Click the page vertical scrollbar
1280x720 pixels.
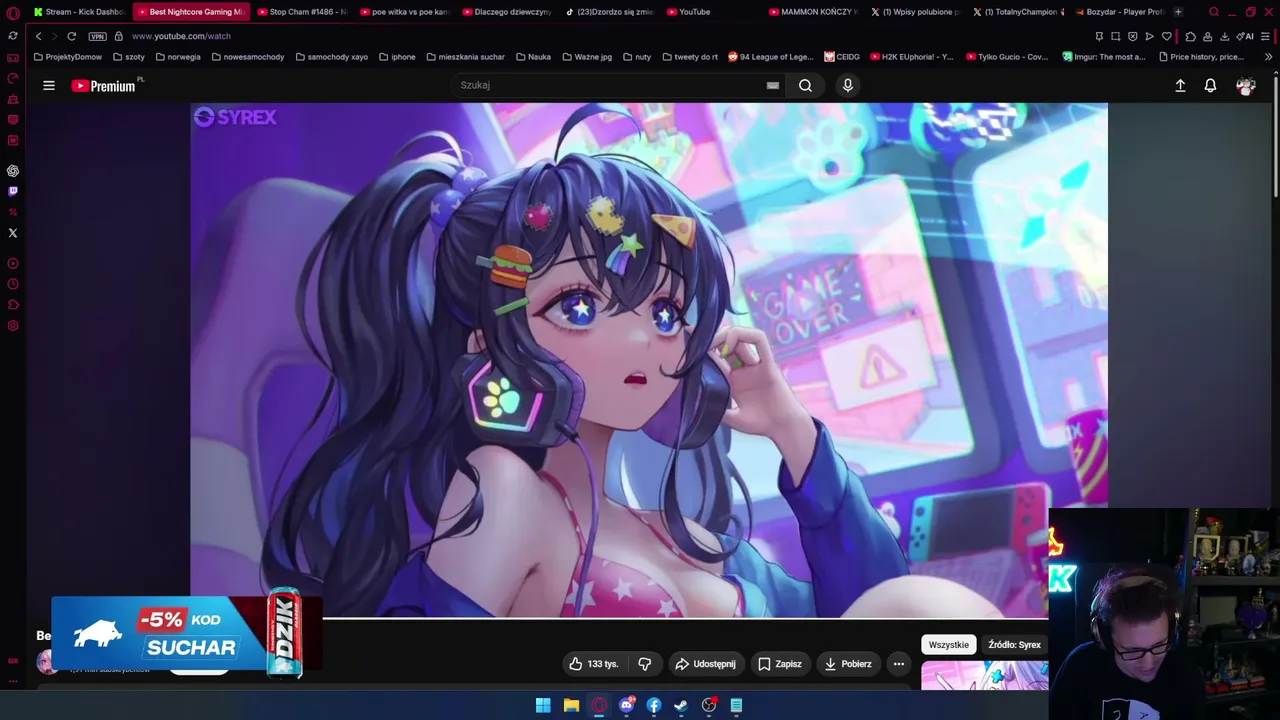pyautogui.click(x=1275, y=135)
